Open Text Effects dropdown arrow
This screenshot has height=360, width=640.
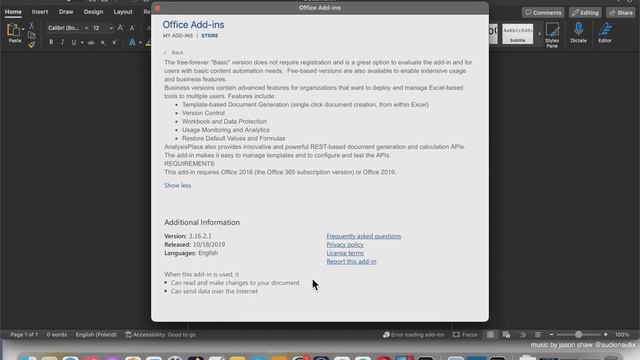tap(140, 42)
